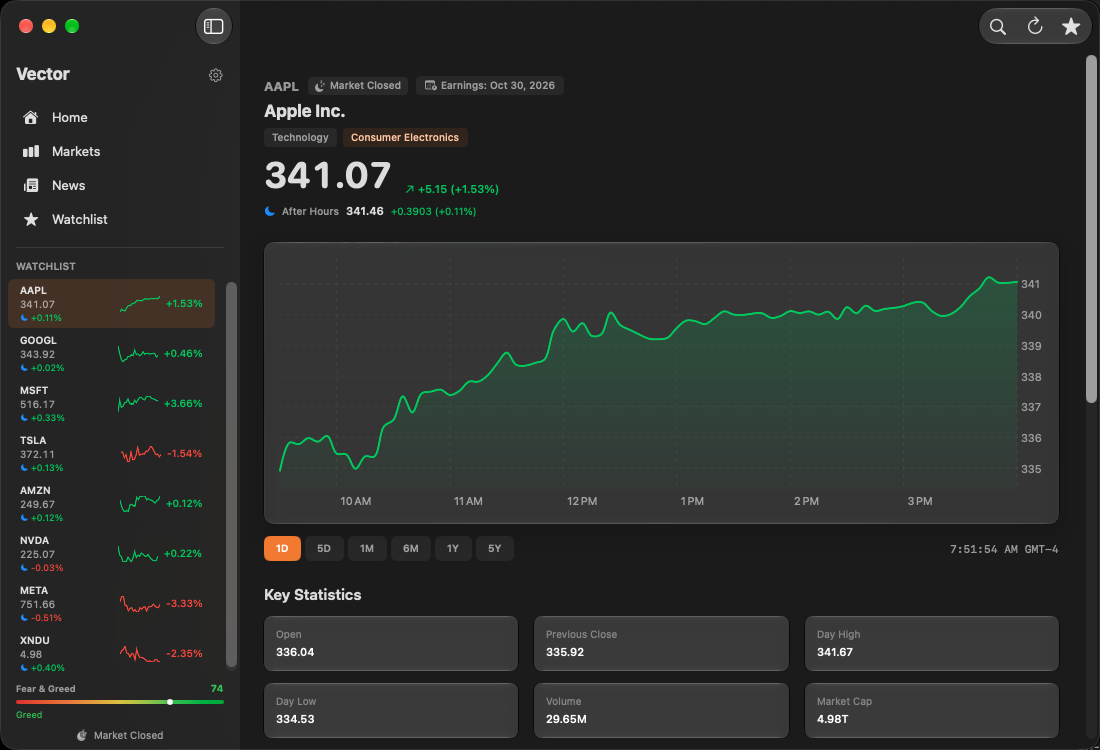This screenshot has width=1100, height=750.
Task: Select AMZN in the watchlist
Action: [x=112, y=504]
